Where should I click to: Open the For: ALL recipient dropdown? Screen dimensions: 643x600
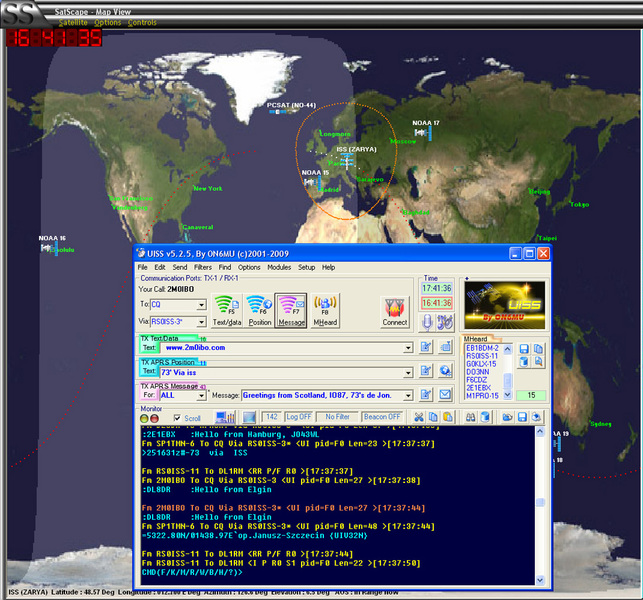coord(201,396)
